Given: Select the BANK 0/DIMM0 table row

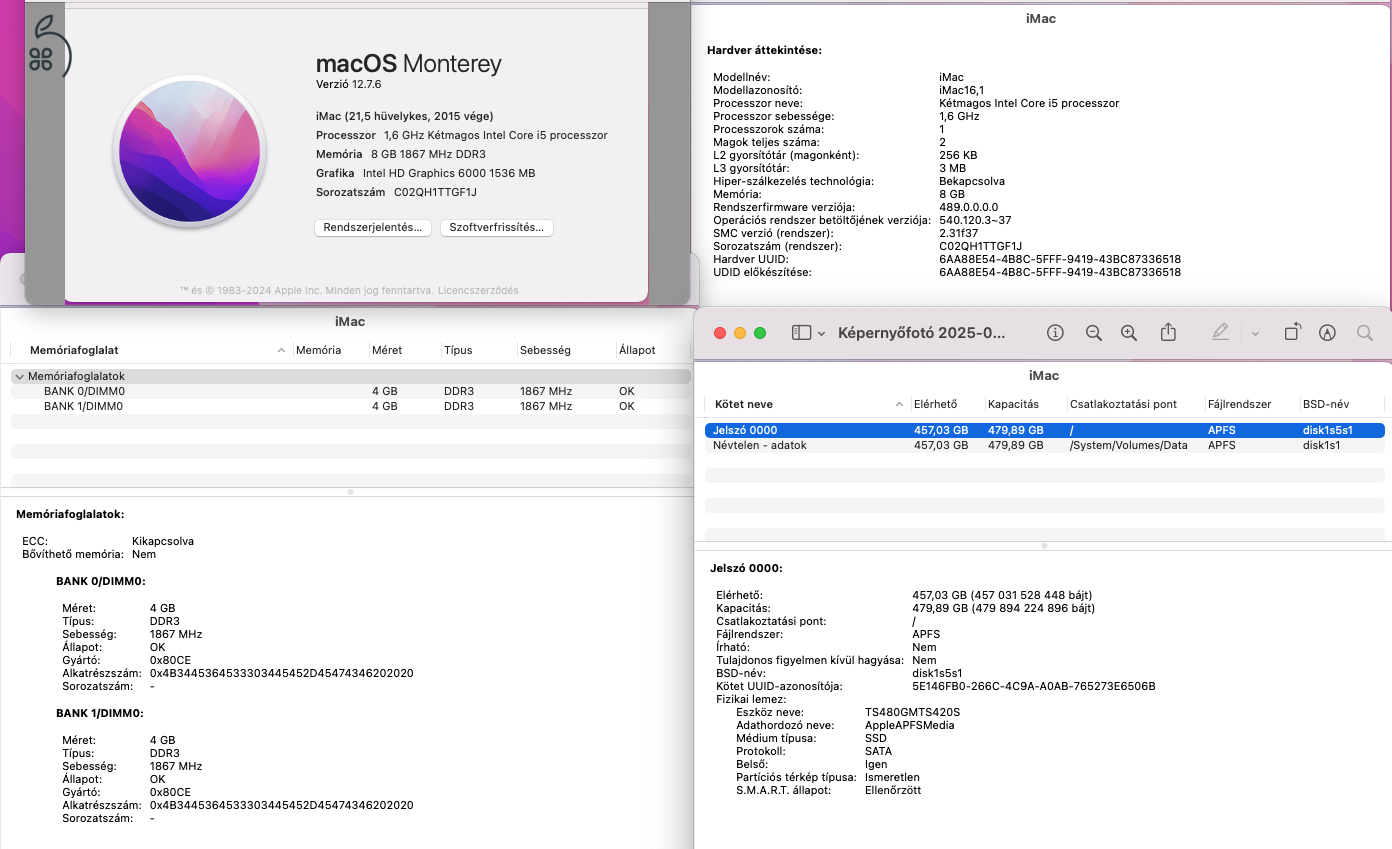Looking at the screenshot, I should pos(350,392).
